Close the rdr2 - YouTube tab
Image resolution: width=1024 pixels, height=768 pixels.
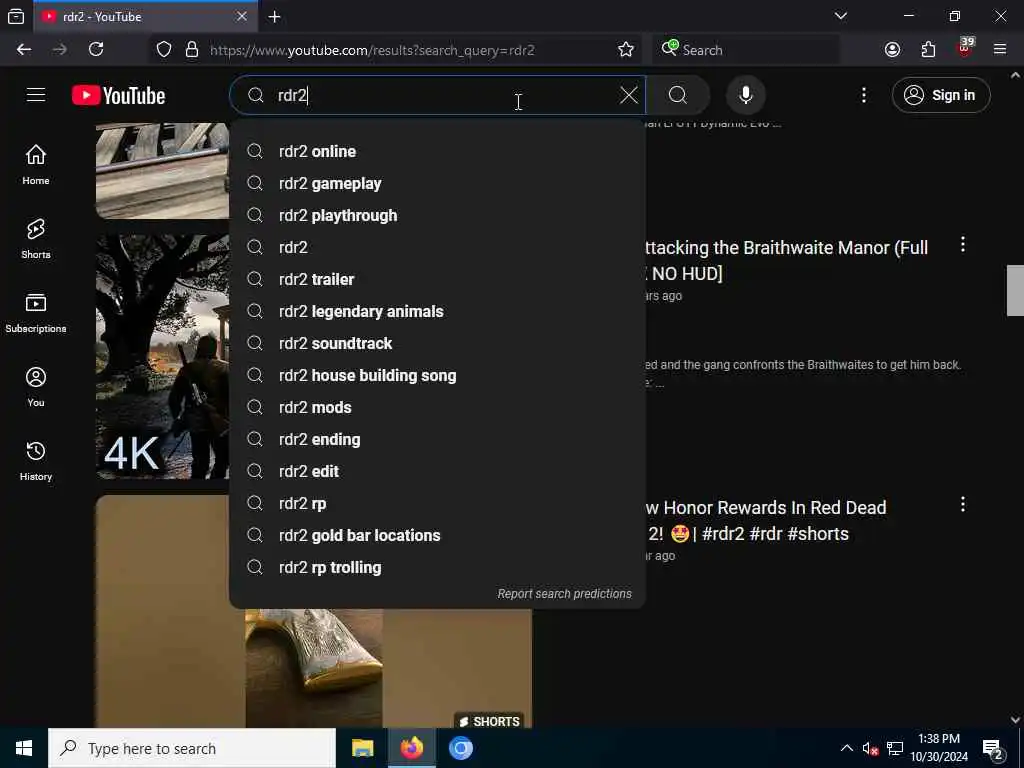(242, 16)
